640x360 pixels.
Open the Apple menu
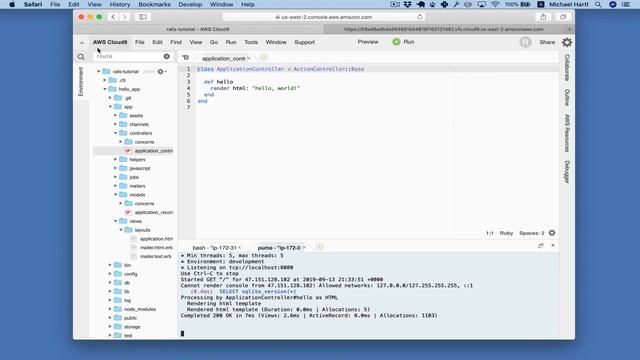[12, 4]
